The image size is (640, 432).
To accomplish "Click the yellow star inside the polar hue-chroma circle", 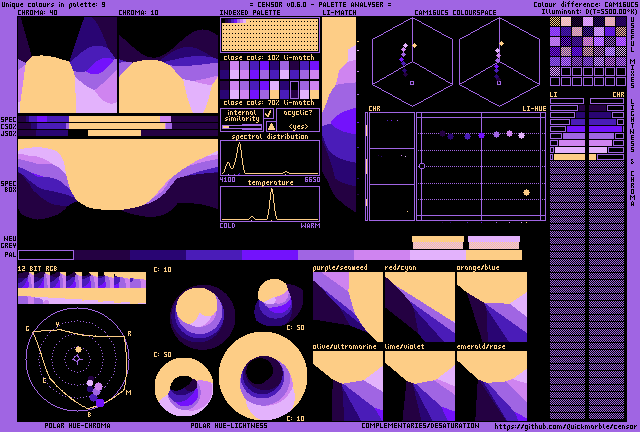I will [78, 350].
